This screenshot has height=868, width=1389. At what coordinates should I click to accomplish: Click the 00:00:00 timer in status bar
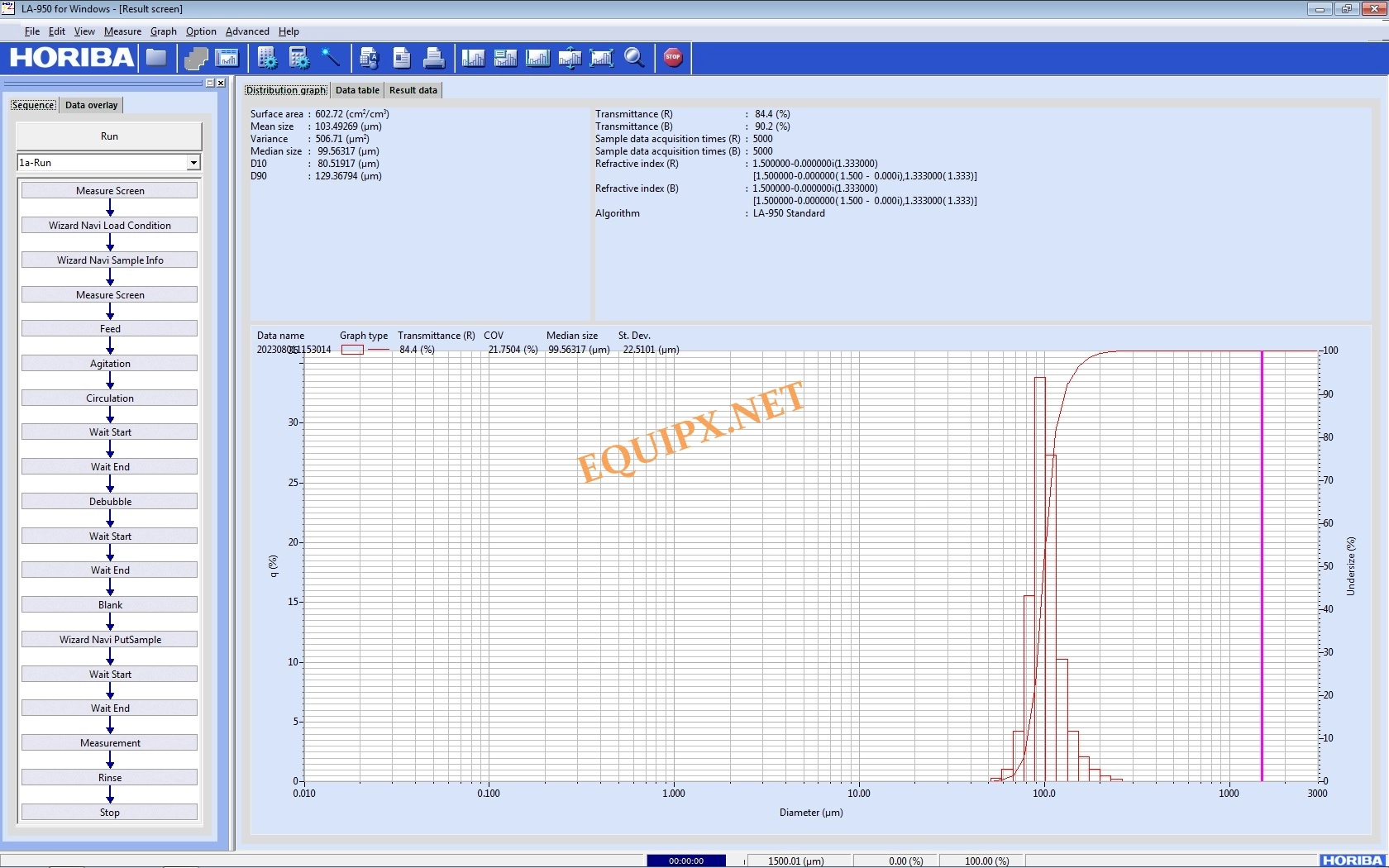(x=686, y=861)
